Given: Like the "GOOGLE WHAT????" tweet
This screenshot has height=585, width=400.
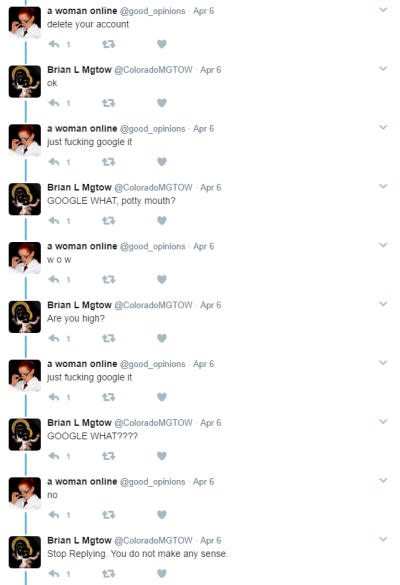Looking at the screenshot, I should tap(162, 456).
